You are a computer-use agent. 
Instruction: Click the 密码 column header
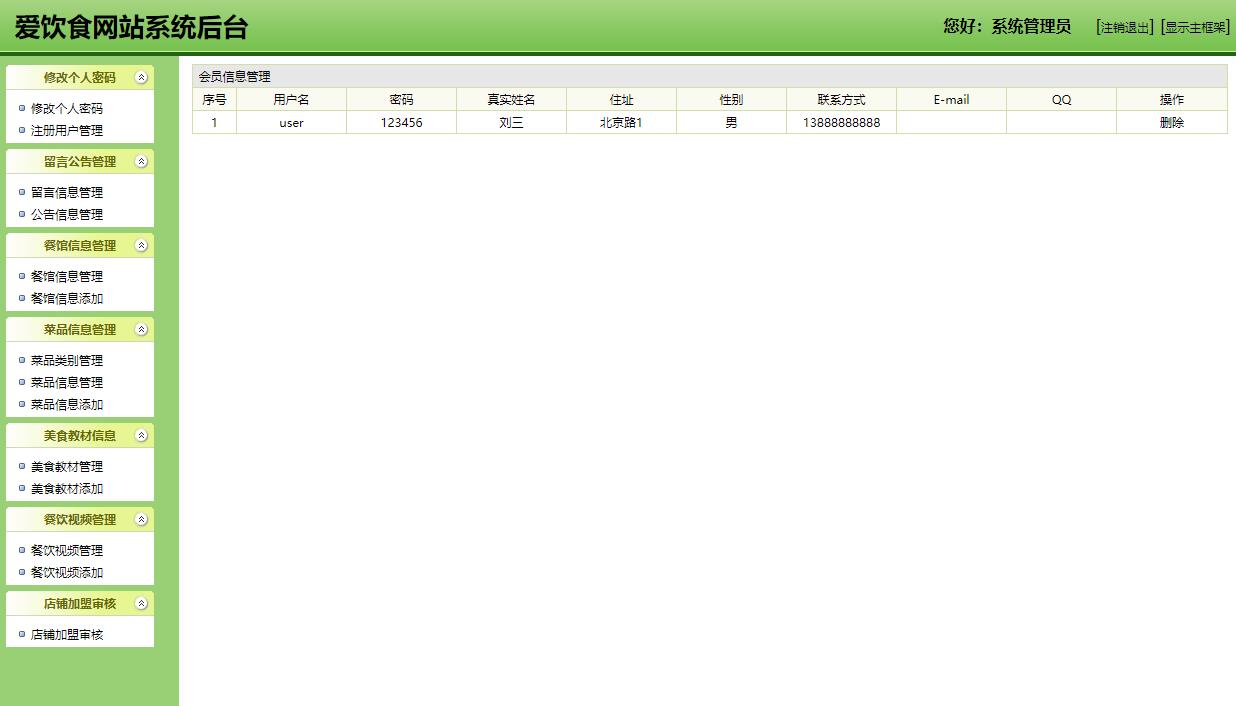(x=401, y=99)
